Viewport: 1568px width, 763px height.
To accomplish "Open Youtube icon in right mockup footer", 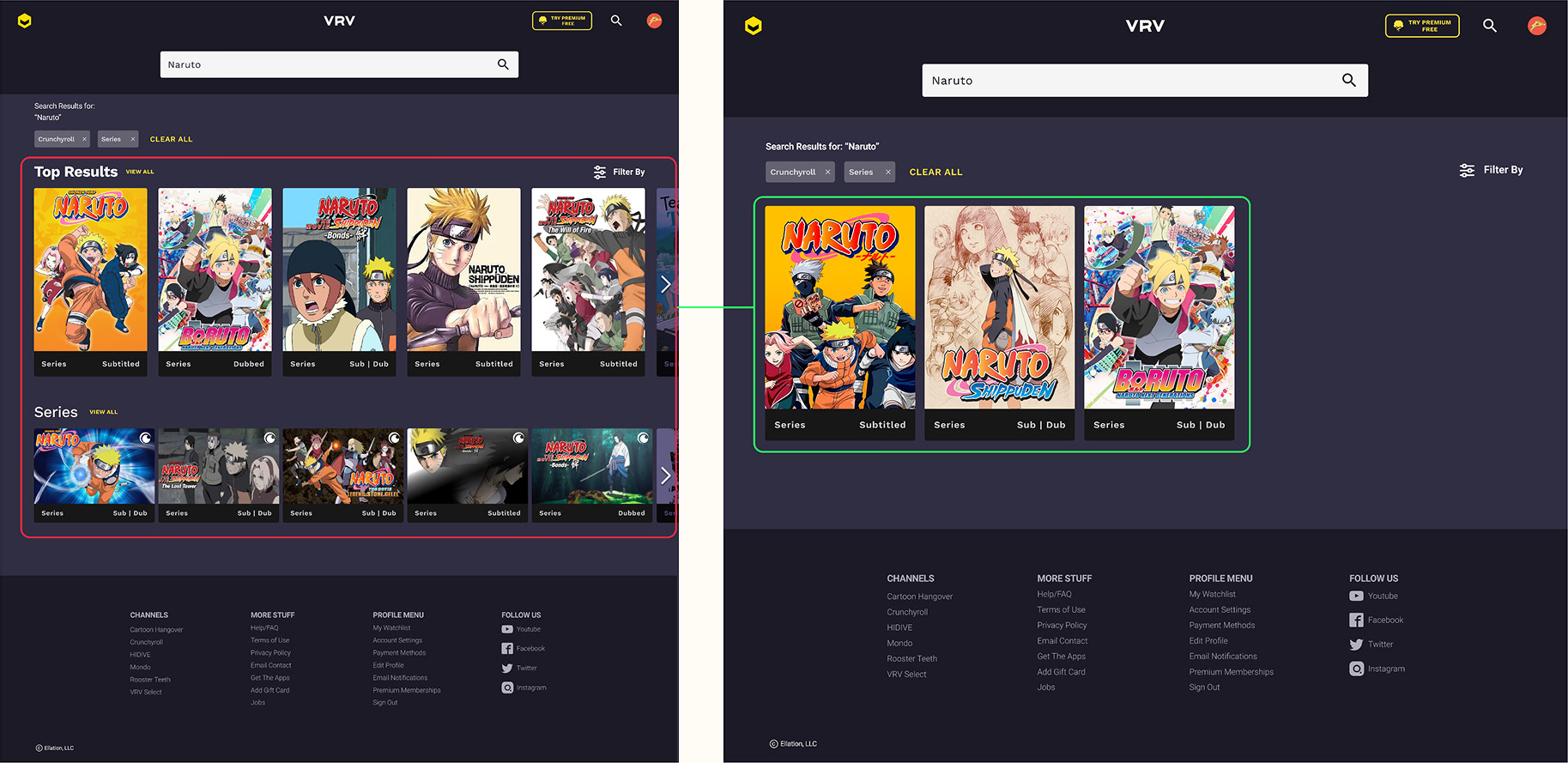I will [1356, 596].
